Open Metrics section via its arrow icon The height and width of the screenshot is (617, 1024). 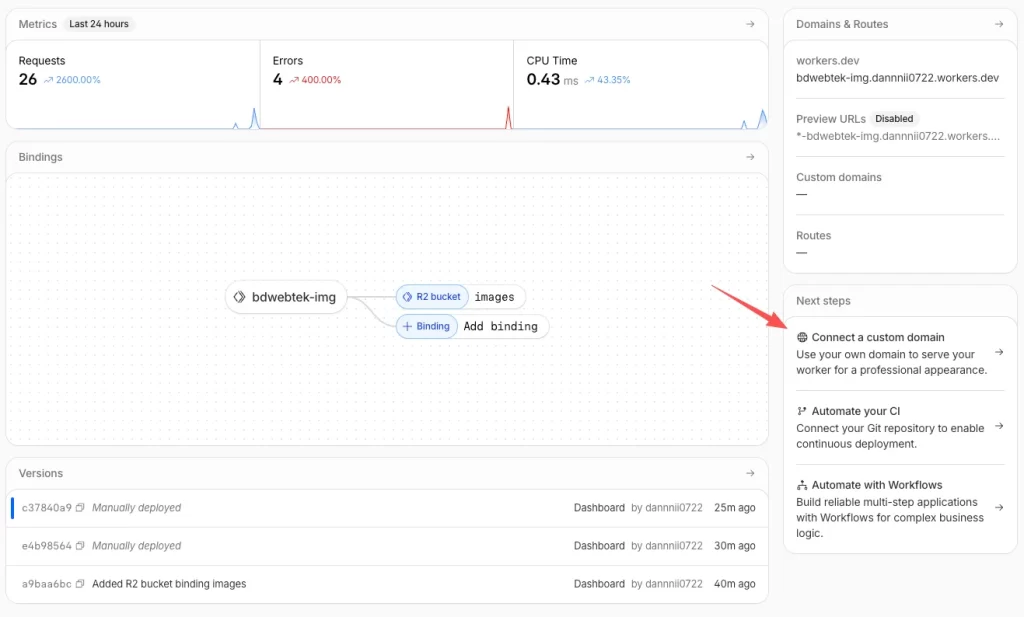coord(750,24)
